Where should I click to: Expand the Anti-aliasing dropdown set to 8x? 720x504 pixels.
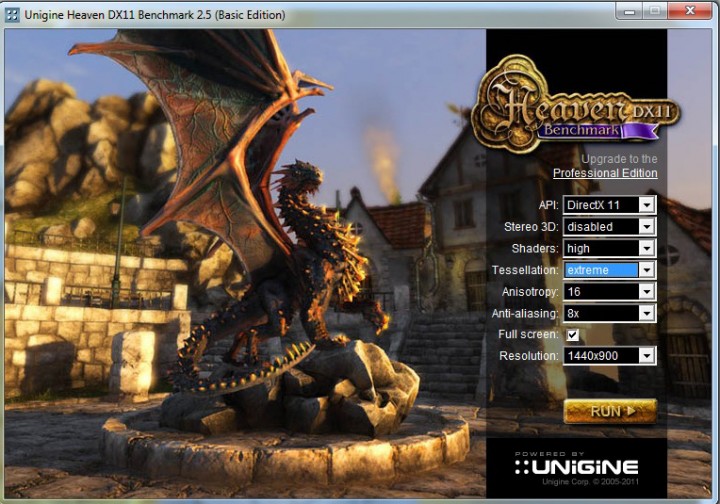(609, 314)
